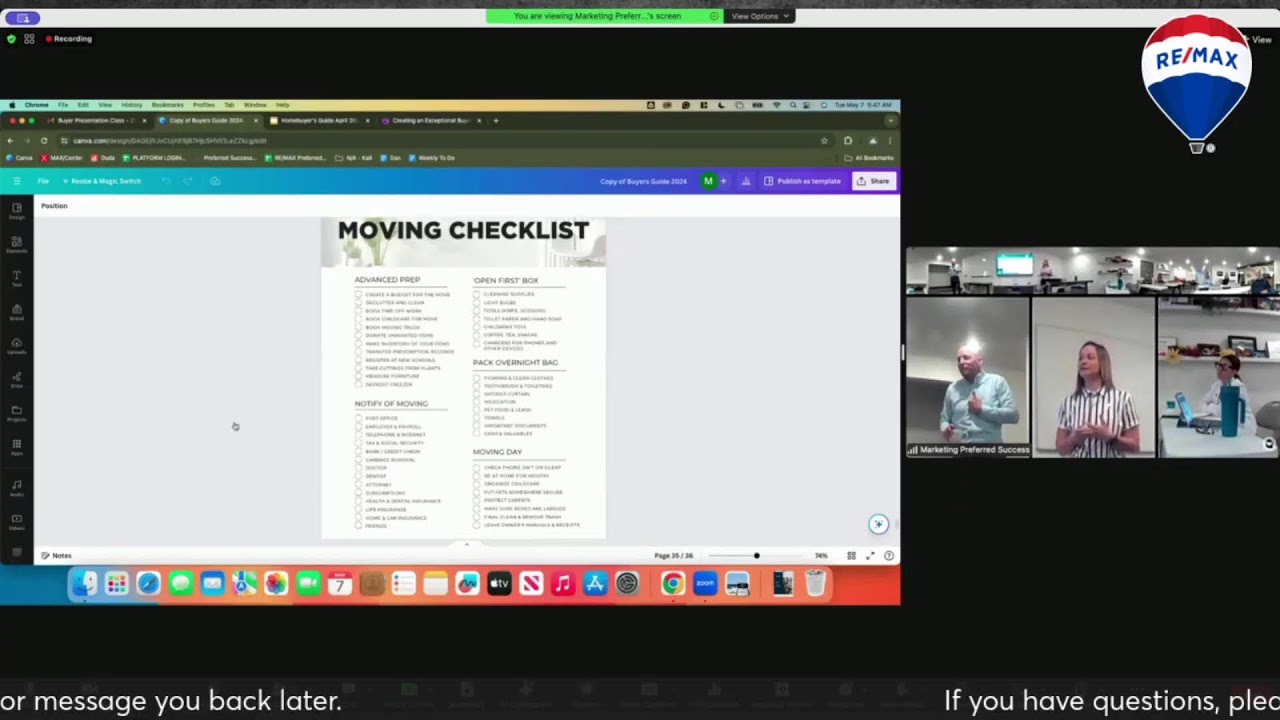This screenshot has height=720, width=1280.
Task: Open Resize & Magic Switch
Action: coord(102,181)
